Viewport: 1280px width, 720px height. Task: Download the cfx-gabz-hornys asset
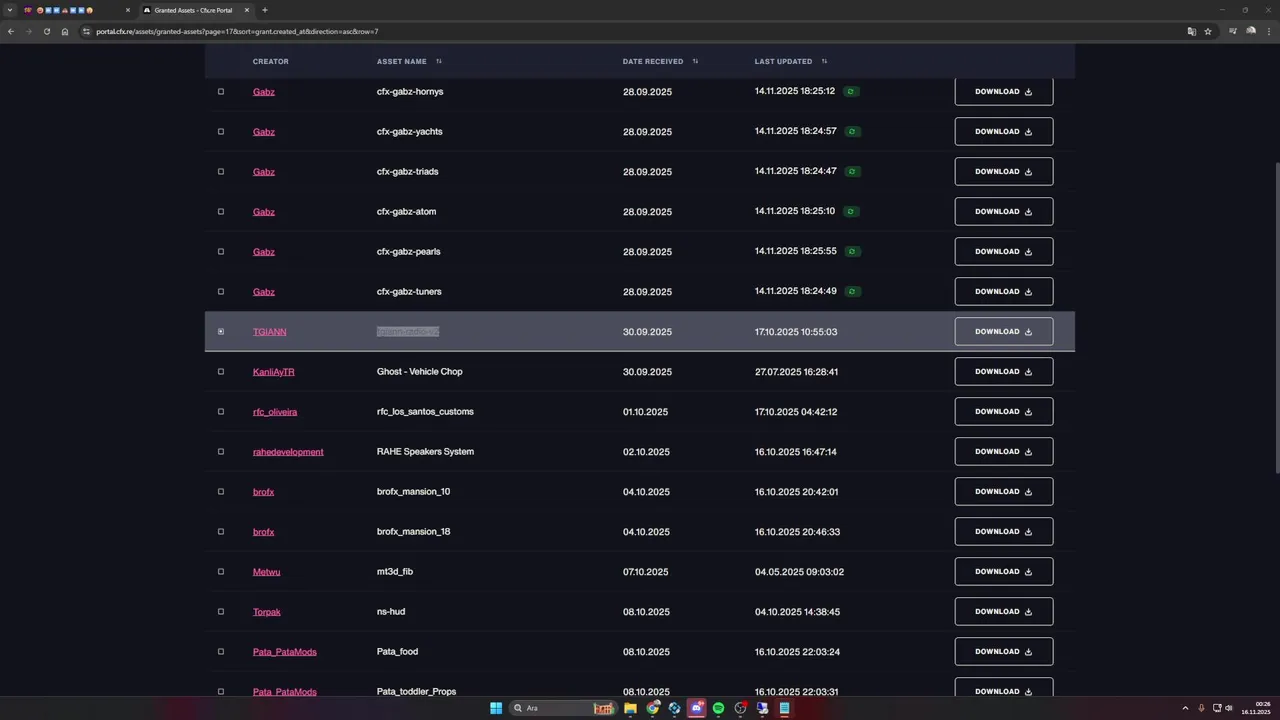coord(1003,91)
